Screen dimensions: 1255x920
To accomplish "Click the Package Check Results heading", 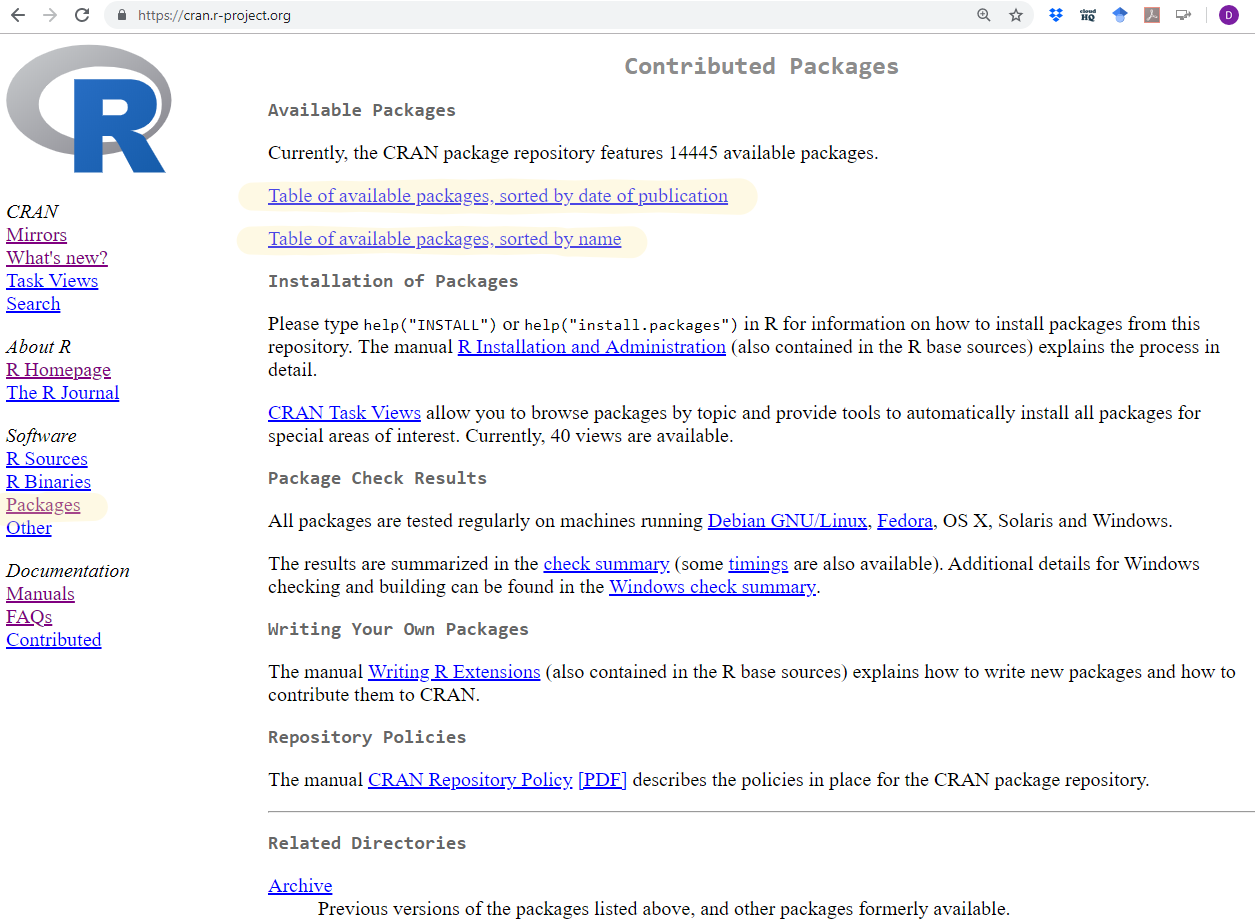I will (x=377, y=478).
